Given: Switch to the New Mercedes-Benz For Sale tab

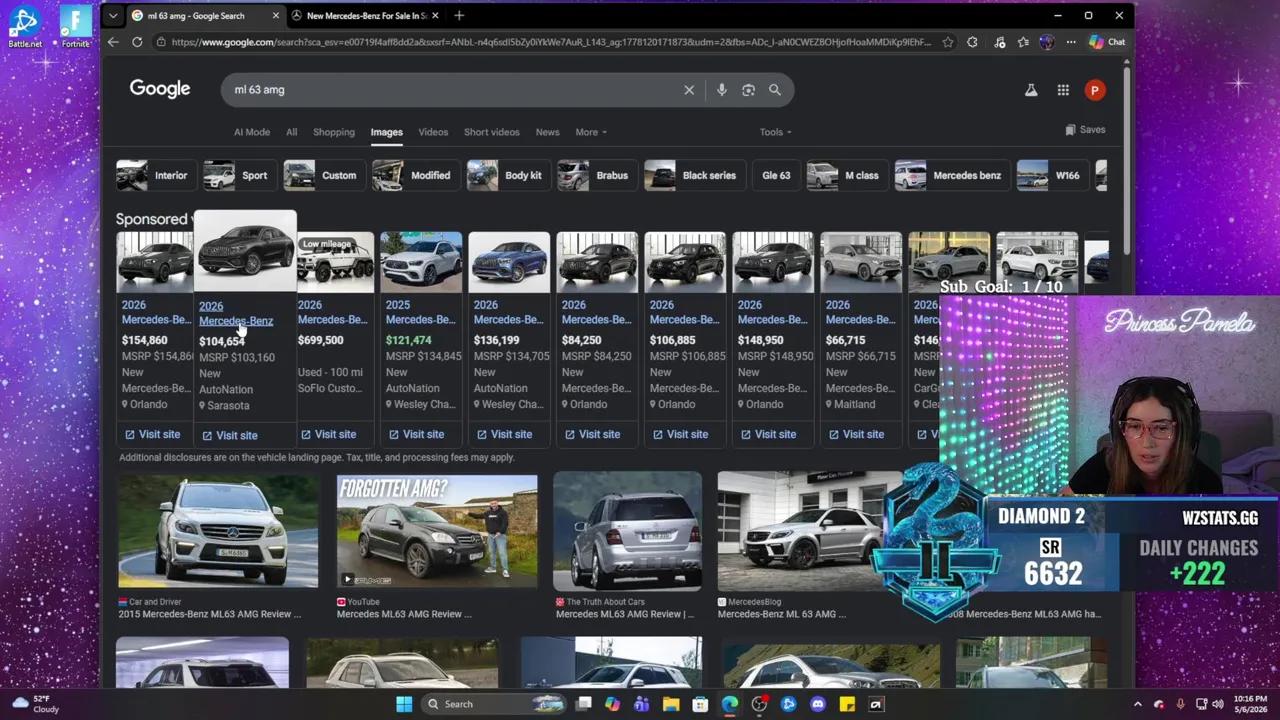Looking at the screenshot, I should click(365, 16).
